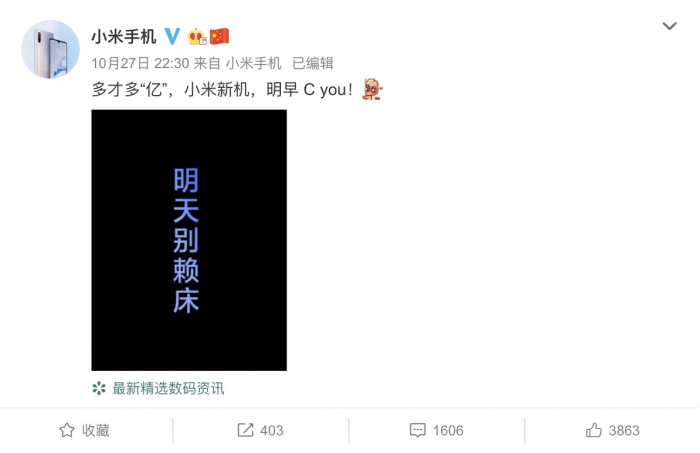
Task: Click the comment bubble icon
Action: (417, 430)
